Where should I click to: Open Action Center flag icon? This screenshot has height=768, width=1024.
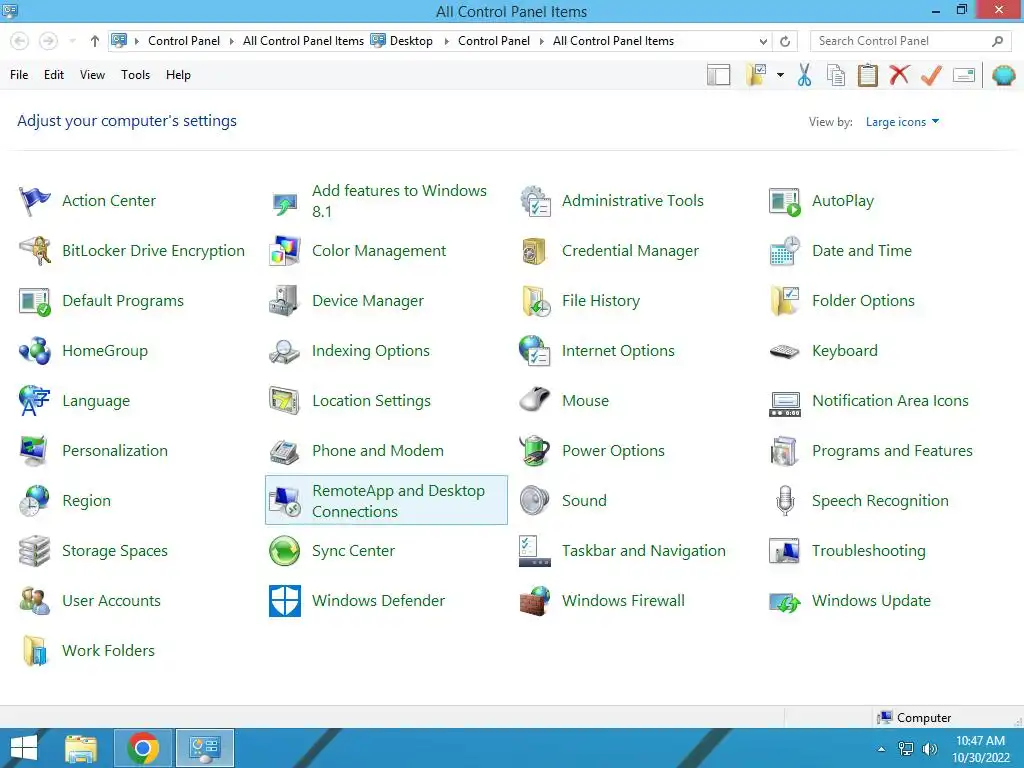[x=35, y=201]
